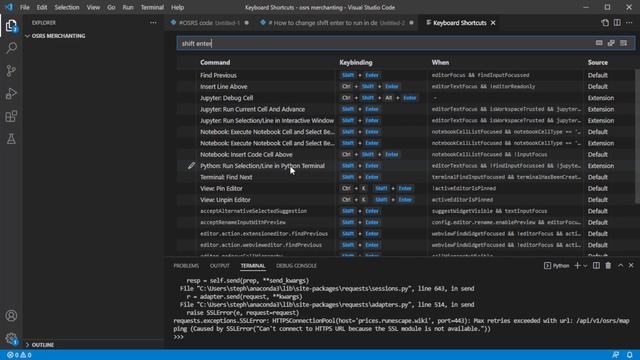Split the editor right icon
This screenshot has height=360, width=640.
point(617,23)
